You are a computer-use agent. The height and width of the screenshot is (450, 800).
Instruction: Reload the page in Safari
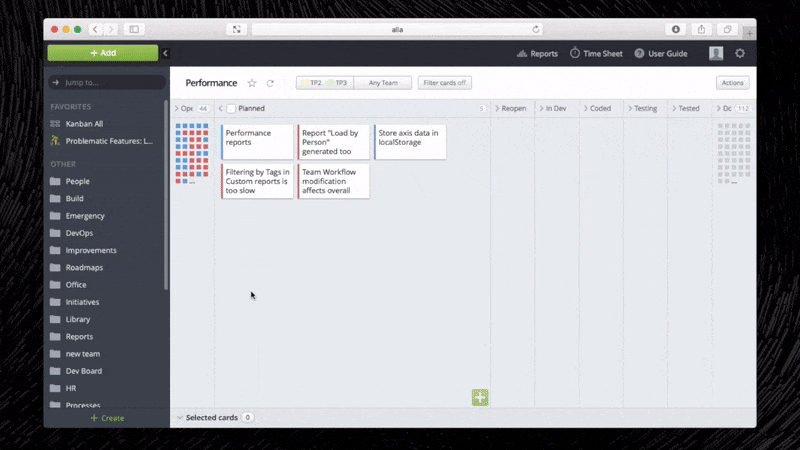(x=536, y=30)
